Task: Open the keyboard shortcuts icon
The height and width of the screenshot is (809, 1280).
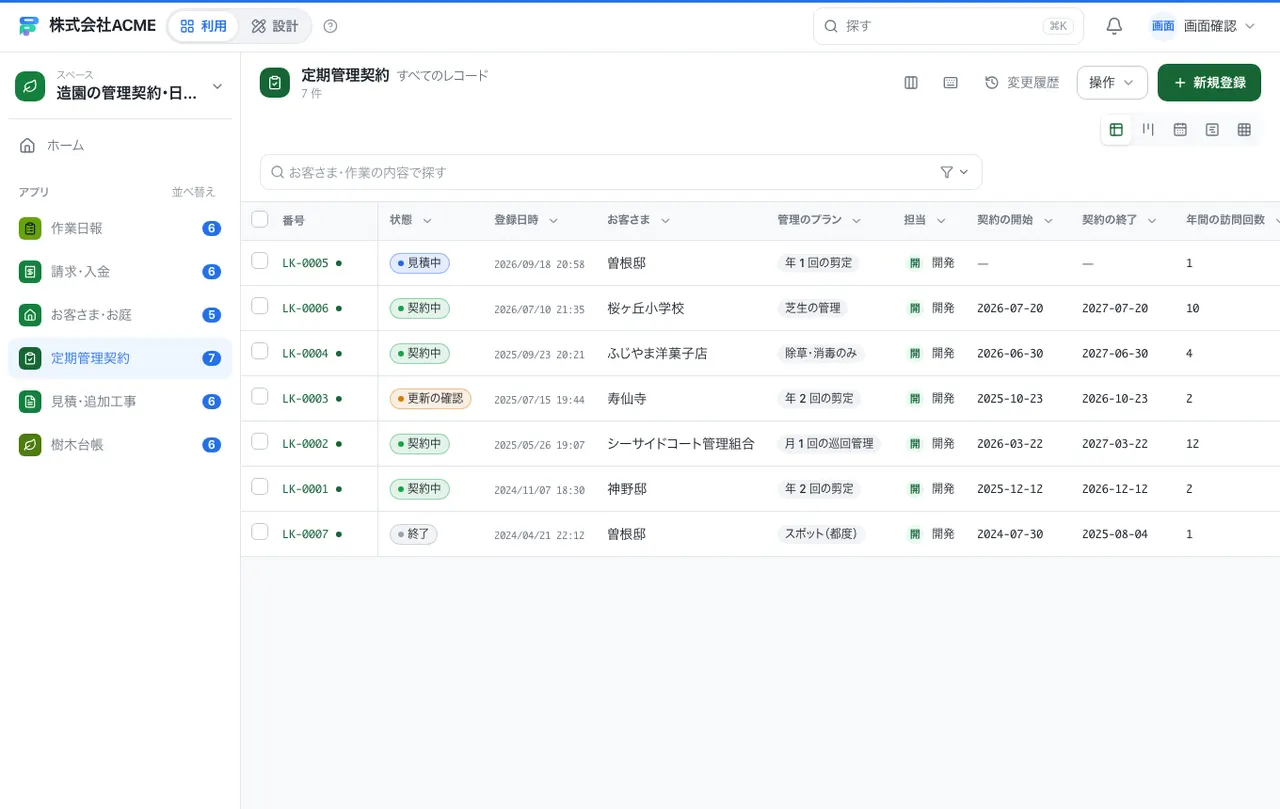Action: point(951,83)
